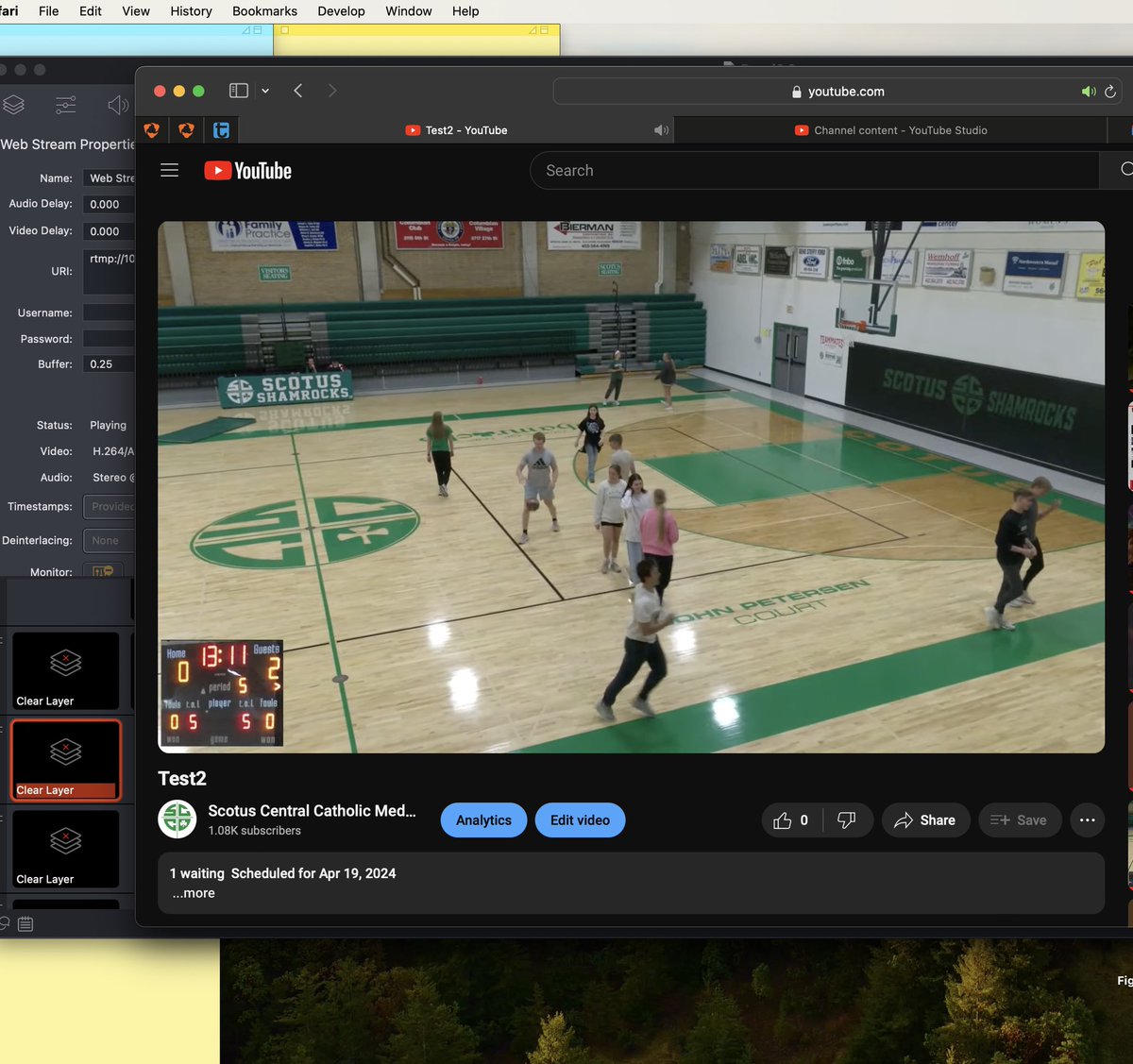
Task: Switch to the Test2 - YouTube tab
Action: point(457,130)
